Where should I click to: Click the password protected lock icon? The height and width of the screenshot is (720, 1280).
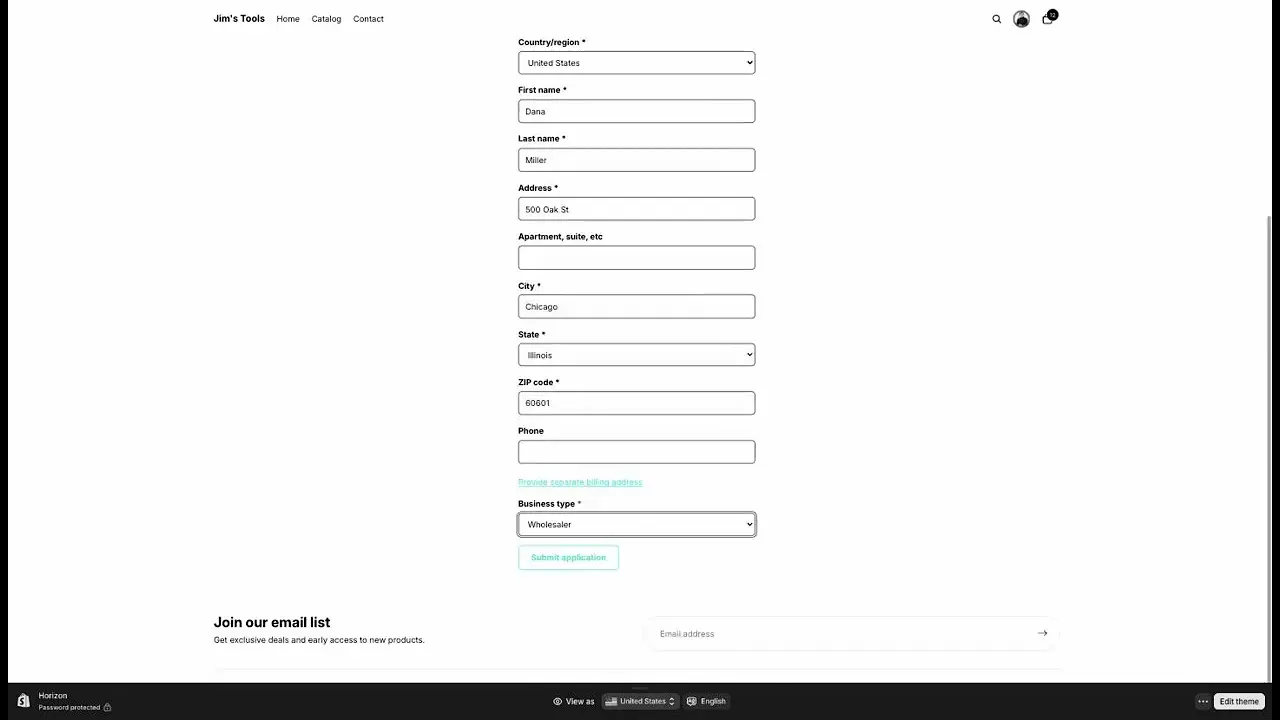[x=107, y=707]
